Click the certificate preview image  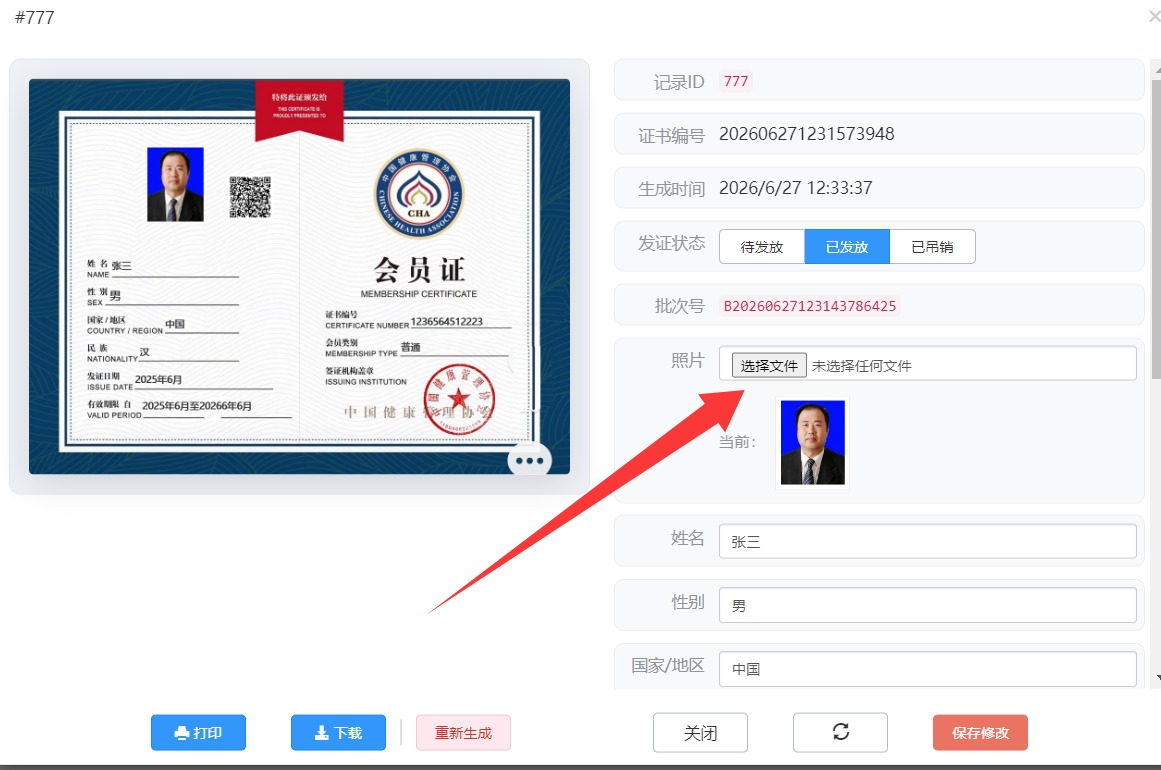299,276
